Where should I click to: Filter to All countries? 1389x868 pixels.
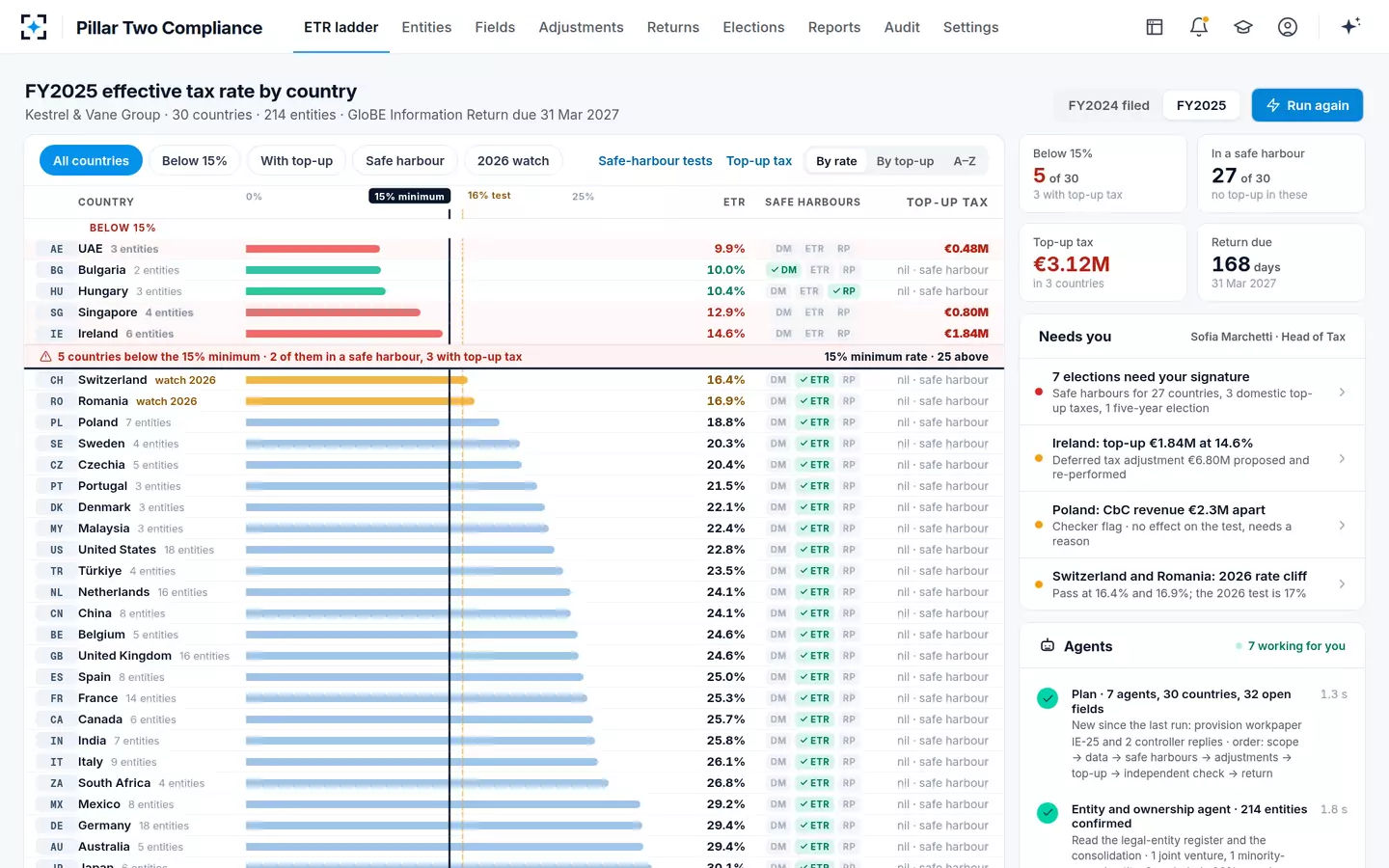click(91, 160)
